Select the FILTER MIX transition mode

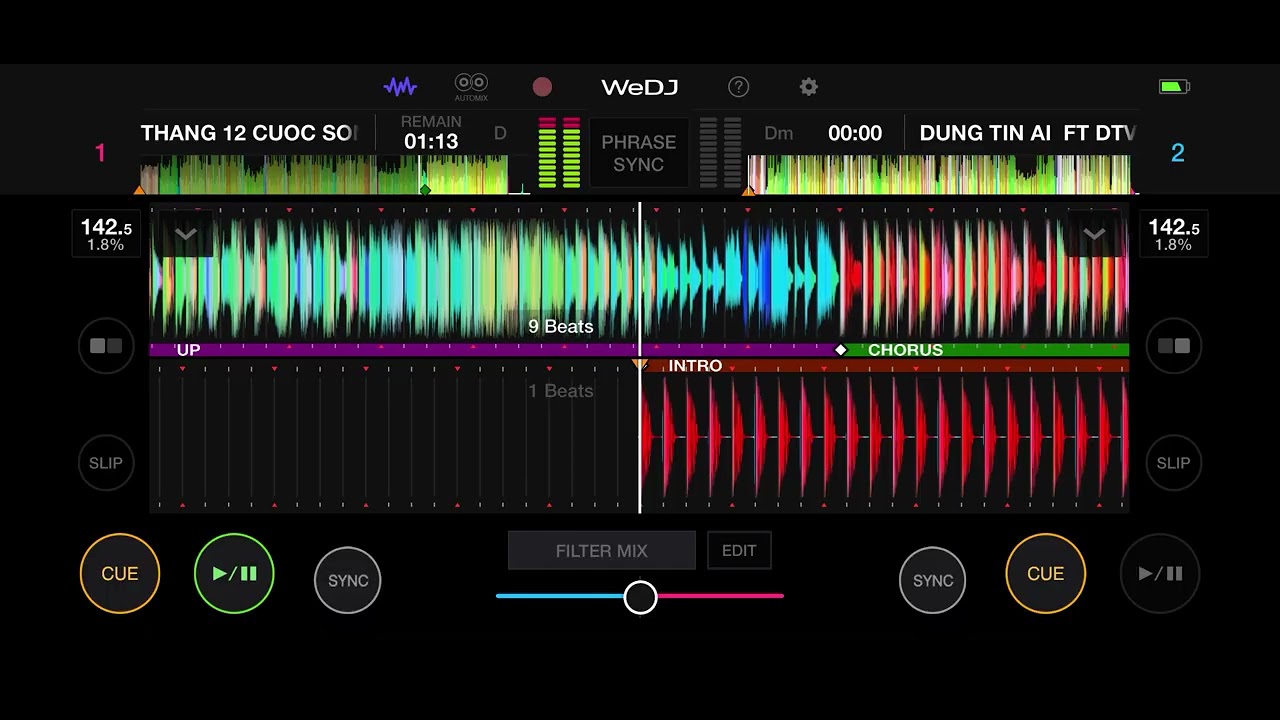coord(602,551)
